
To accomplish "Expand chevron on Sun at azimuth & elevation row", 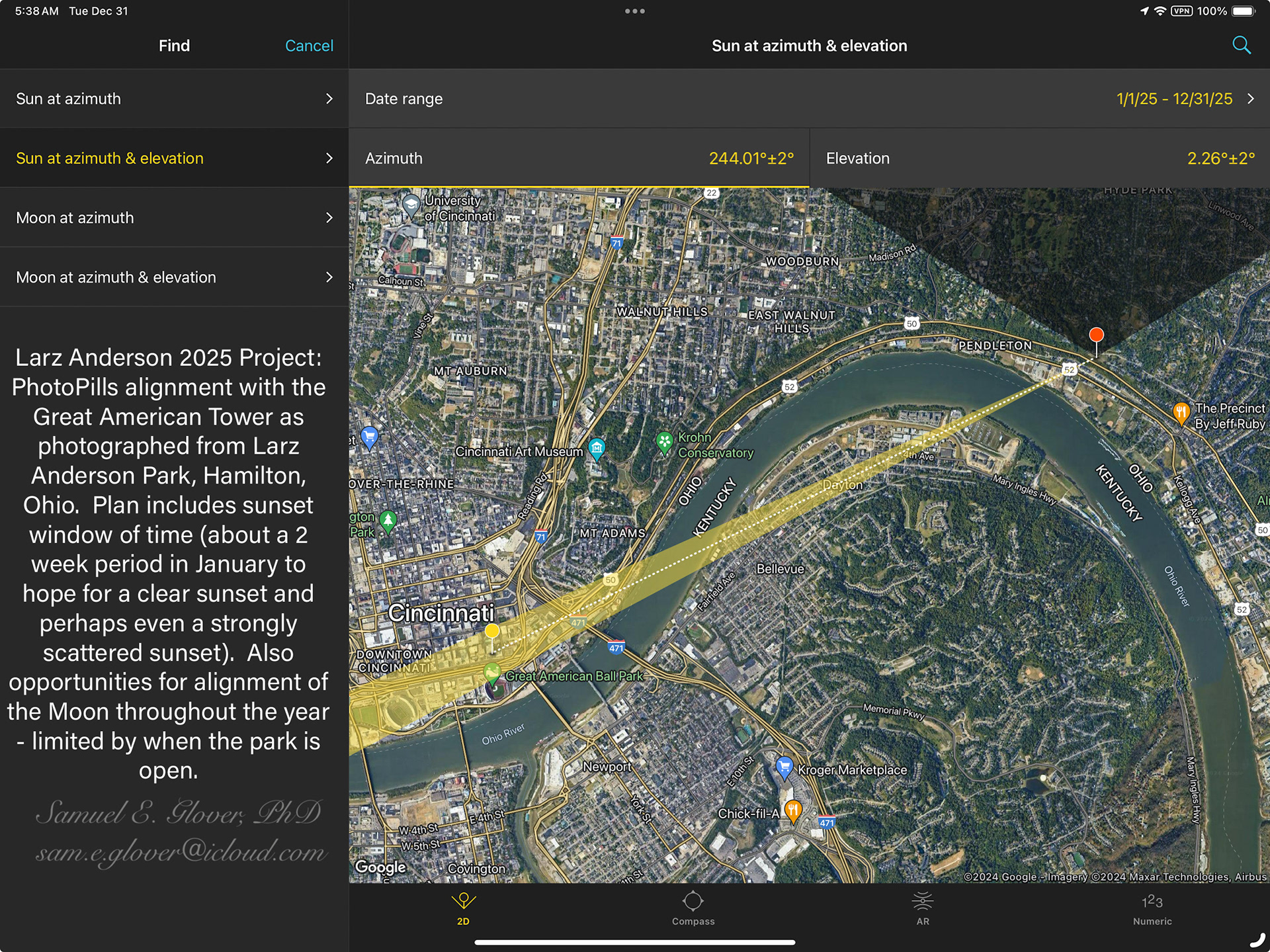I will click(x=329, y=158).
